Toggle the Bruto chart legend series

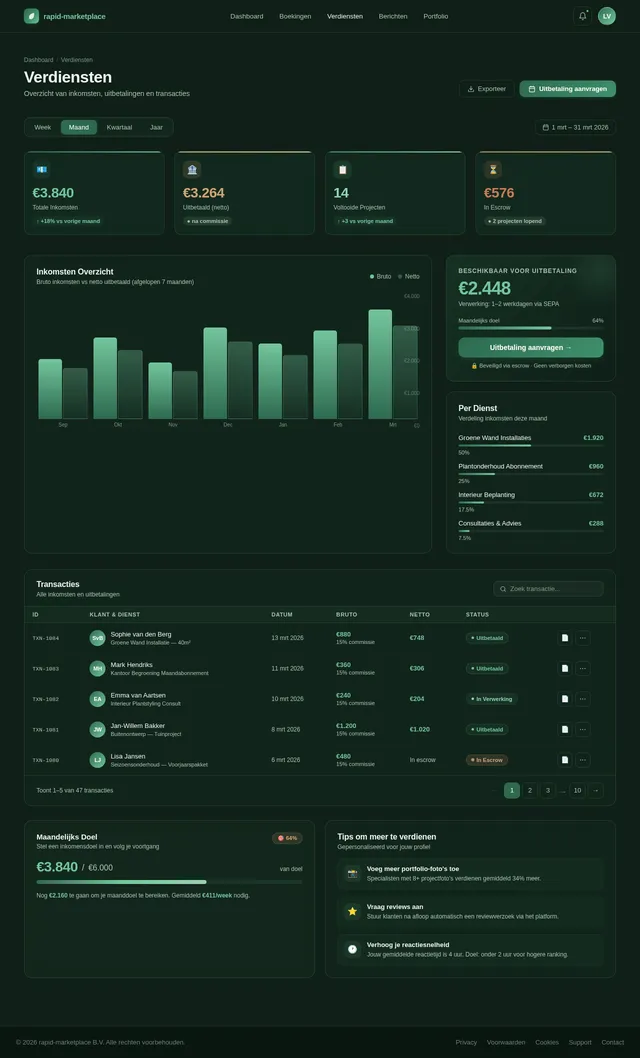tap(380, 276)
